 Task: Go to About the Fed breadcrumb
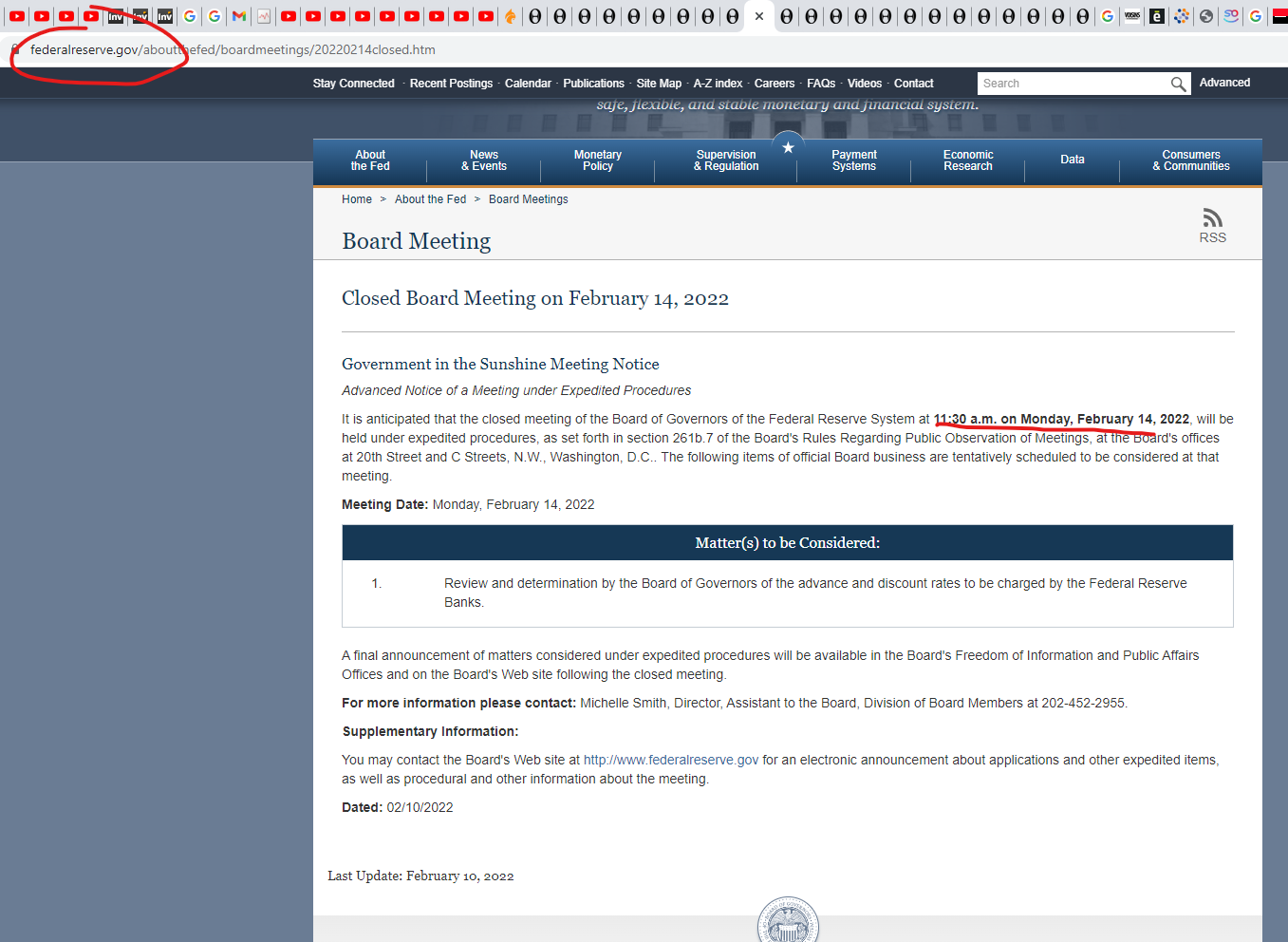tap(431, 199)
